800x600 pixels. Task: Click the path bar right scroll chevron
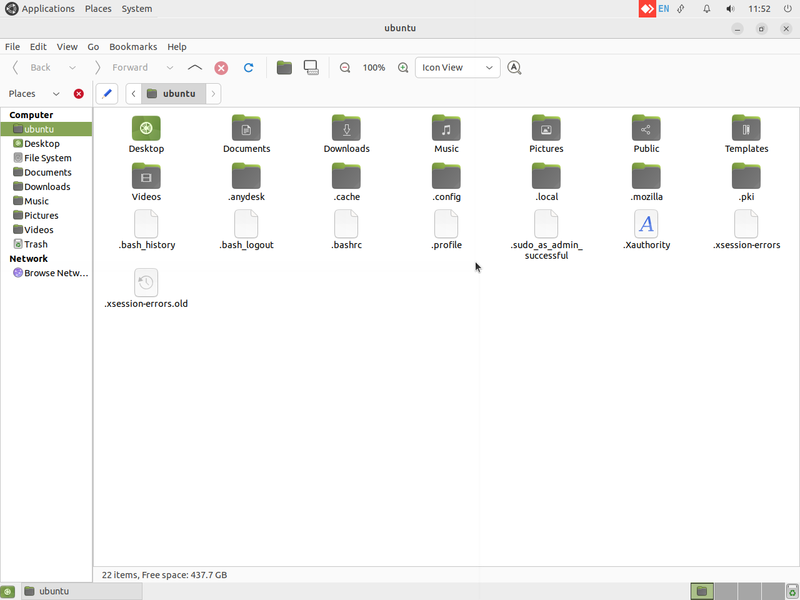point(213,94)
